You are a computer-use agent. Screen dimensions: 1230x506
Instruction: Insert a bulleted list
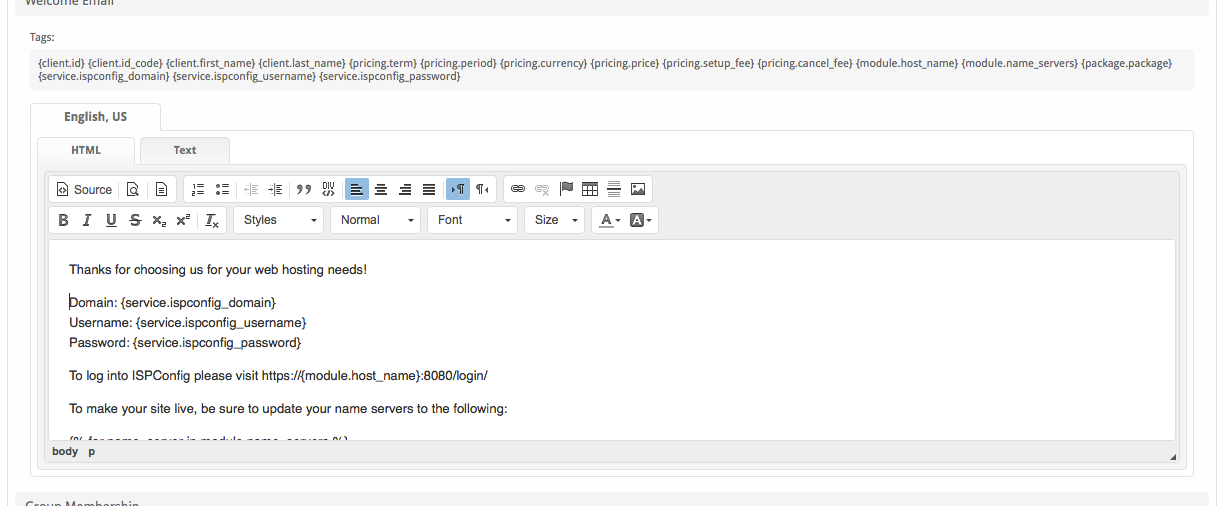click(222, 189)
